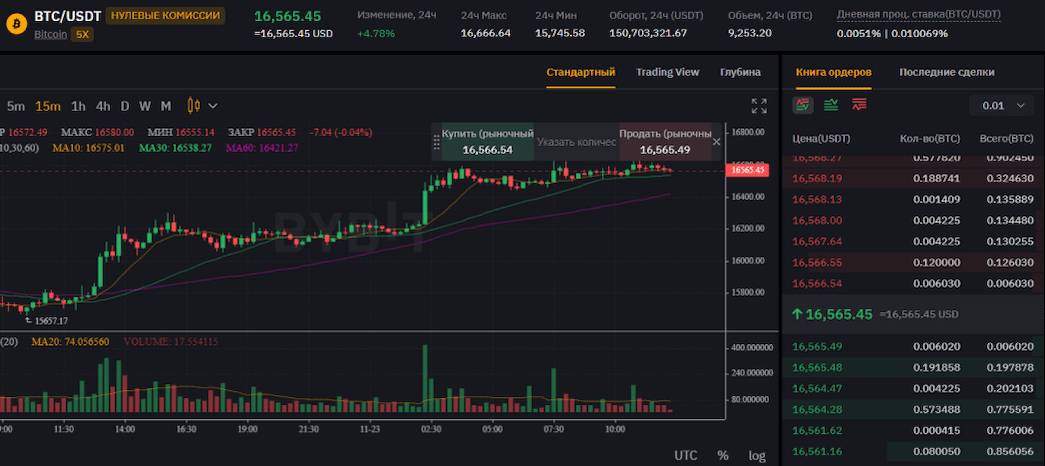The image size is (1045, 466).
Task: Open the Bitcoin link under pair name
Action: pyautogui.click(x=51, y=35)
